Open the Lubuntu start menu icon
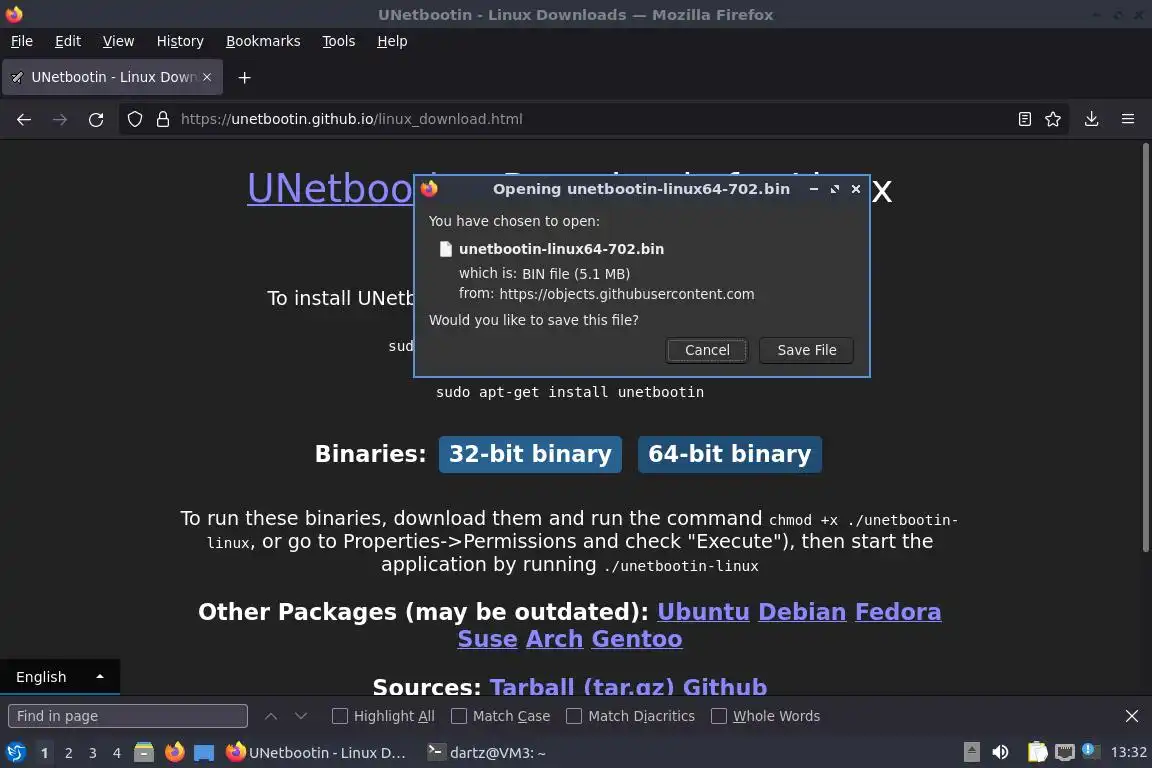1152x768 pixels. [15, 753]
